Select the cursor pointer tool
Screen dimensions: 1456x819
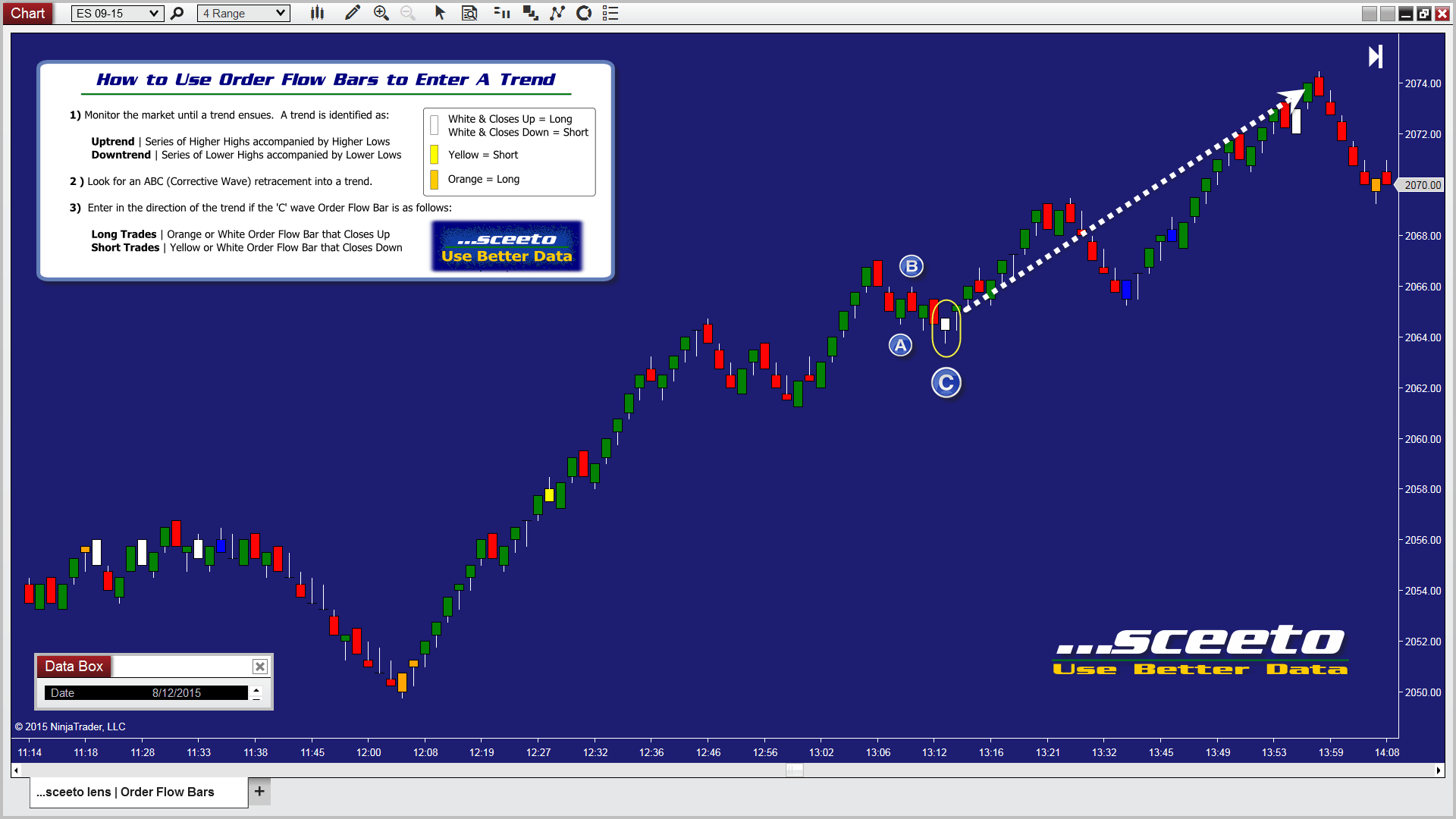[x=440, y=13]
